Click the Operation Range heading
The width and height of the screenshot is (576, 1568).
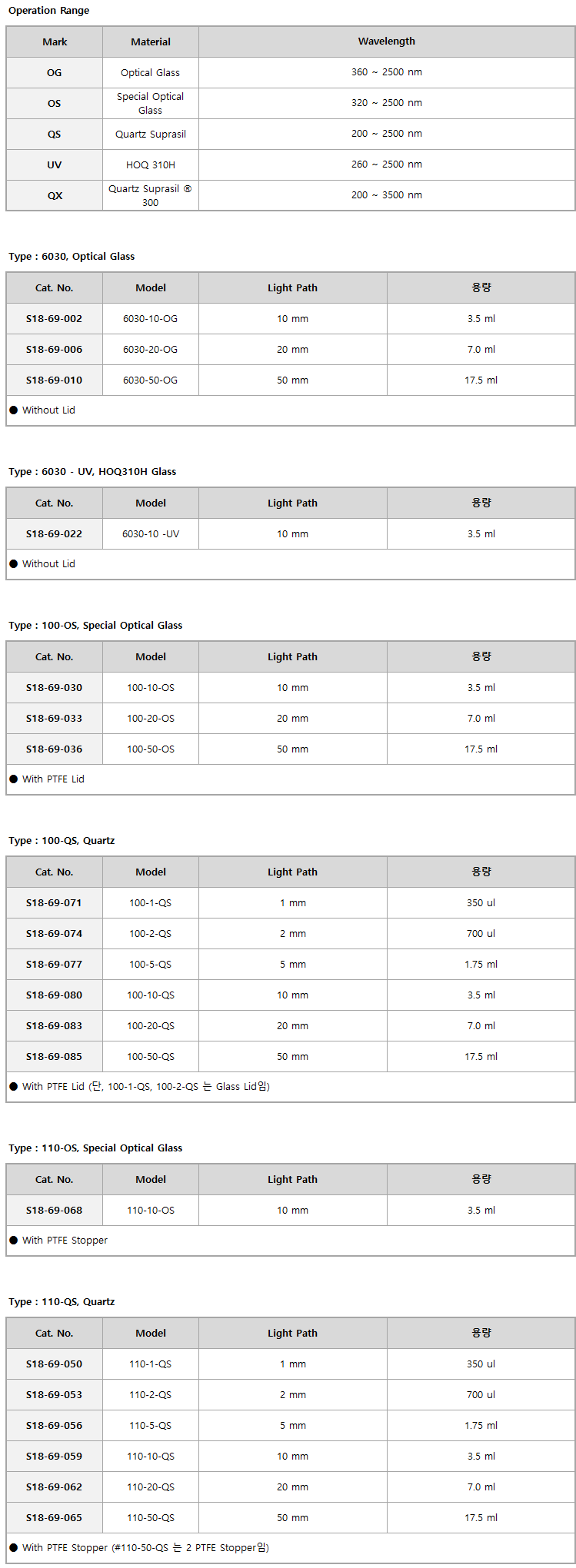coord(48,11)
